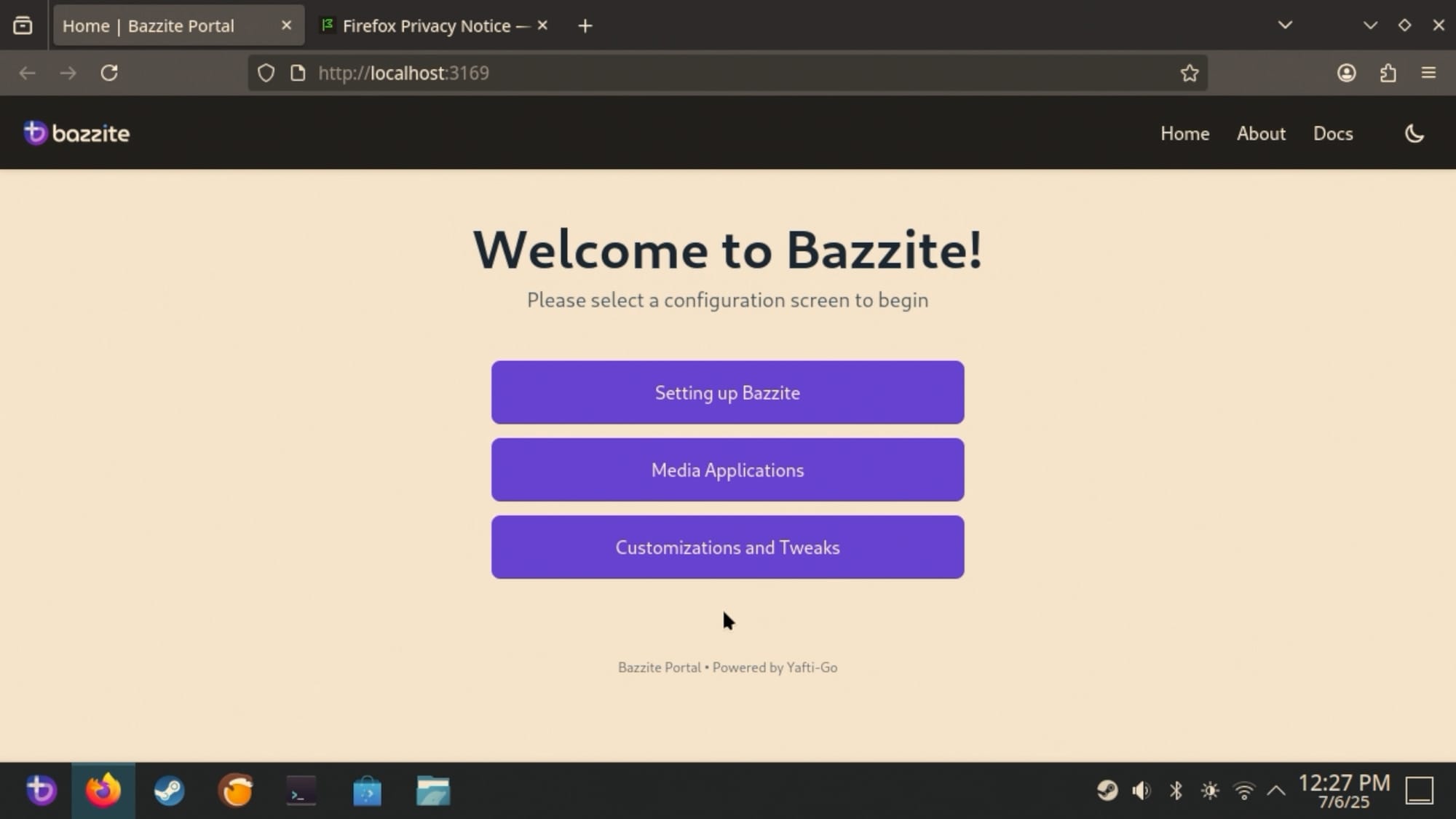
Task: Click the show desktop button
Action: 1419,791
